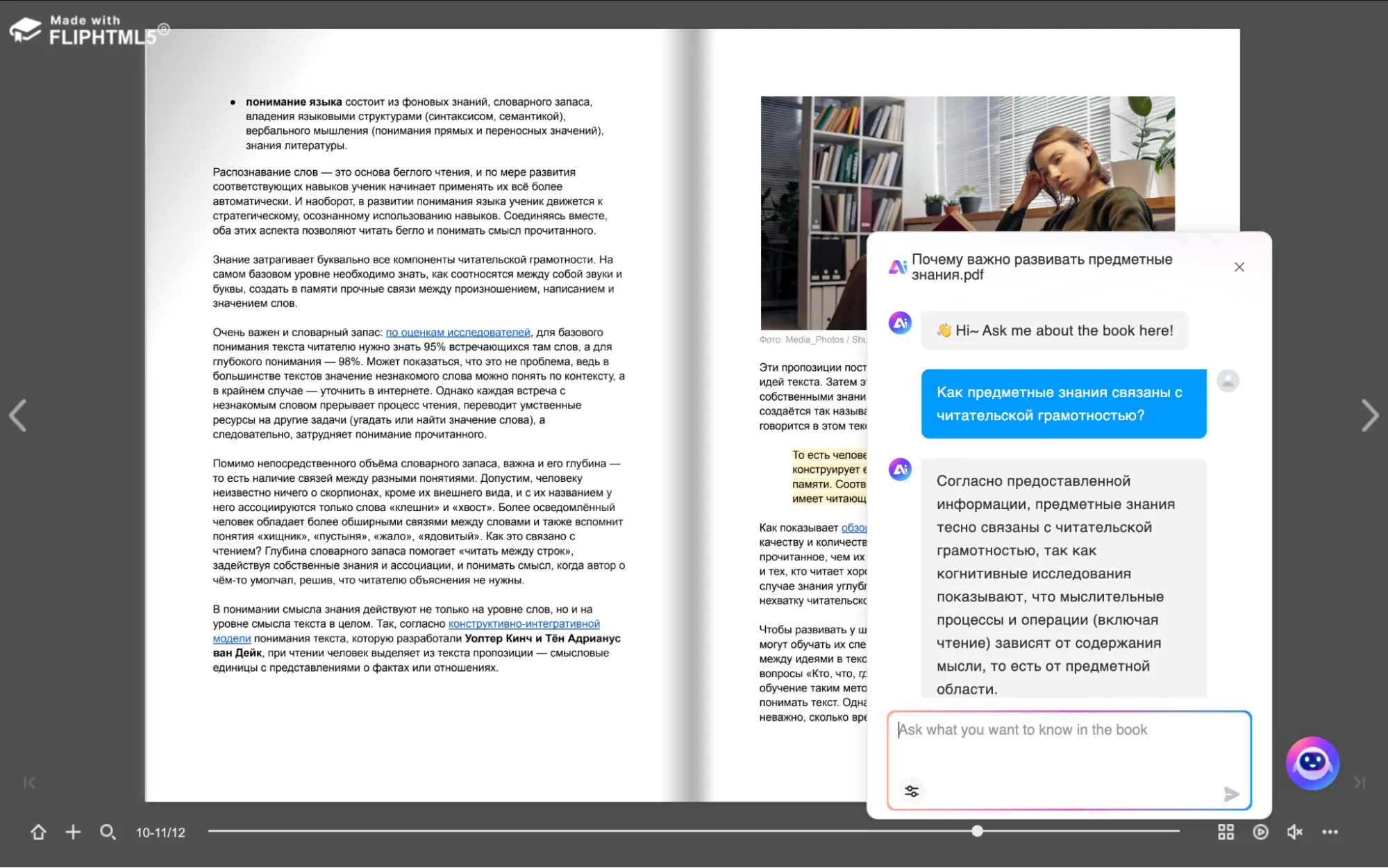Image resolution: width=1388 pixels, height=868 pixels.
Task: Open link 'конструктивно-интегративной модели'
Action: pos(524,624)
